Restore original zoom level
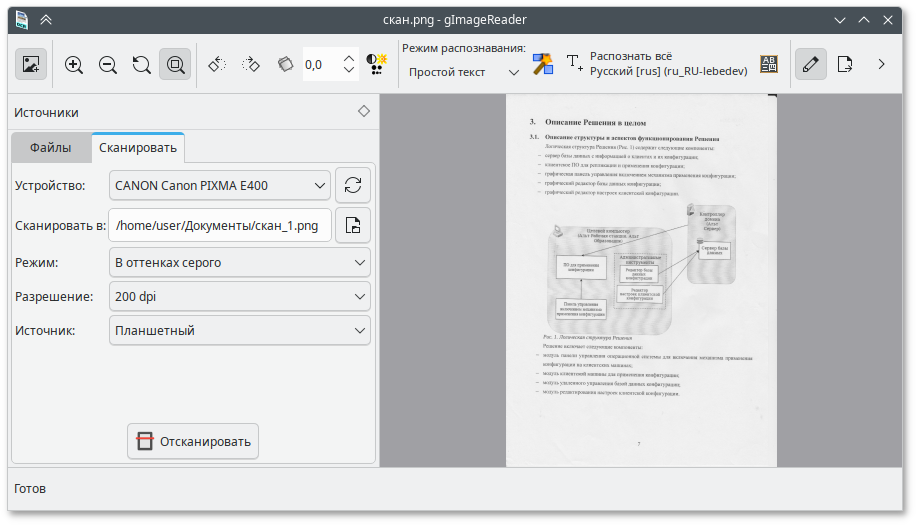The width and height of the screenshot is (916, 525). [141, 64]
